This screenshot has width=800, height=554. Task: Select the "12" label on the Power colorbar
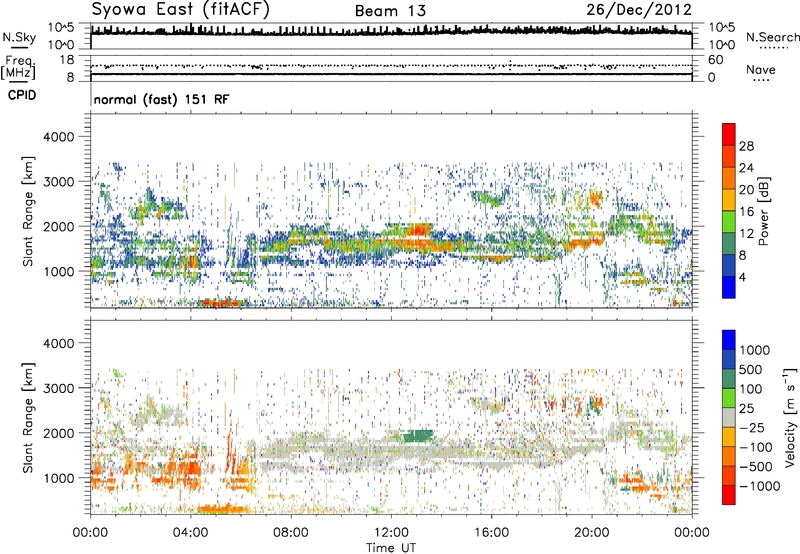746,234
